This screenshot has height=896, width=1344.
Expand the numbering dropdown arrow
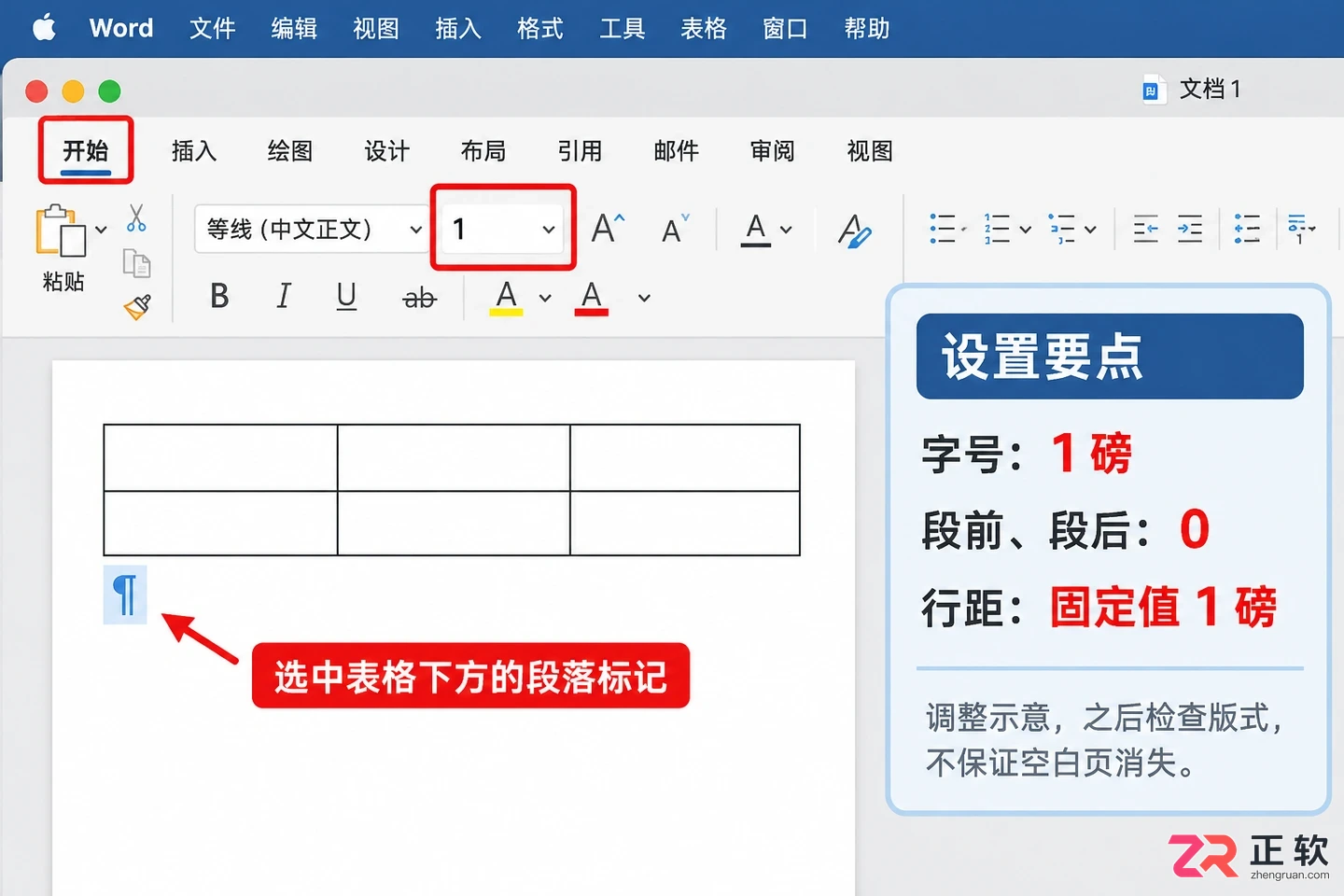pos(1025,229)
